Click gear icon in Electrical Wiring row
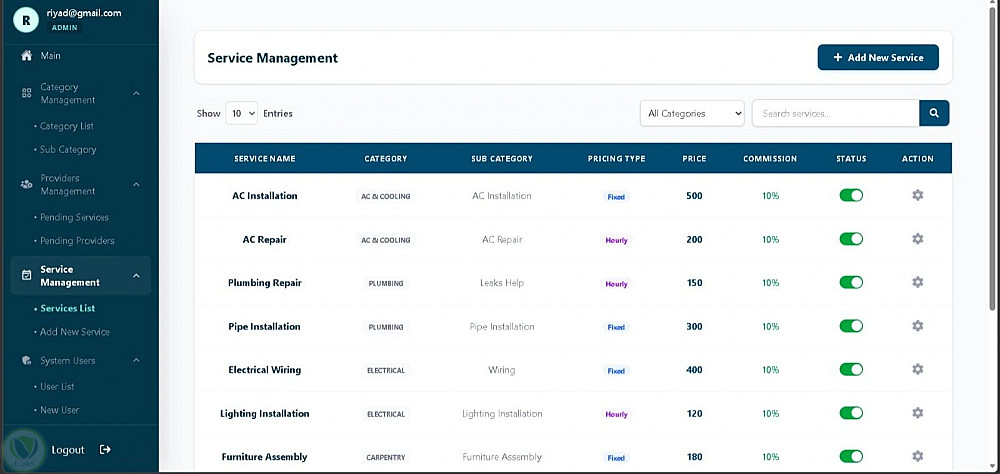 917,369
